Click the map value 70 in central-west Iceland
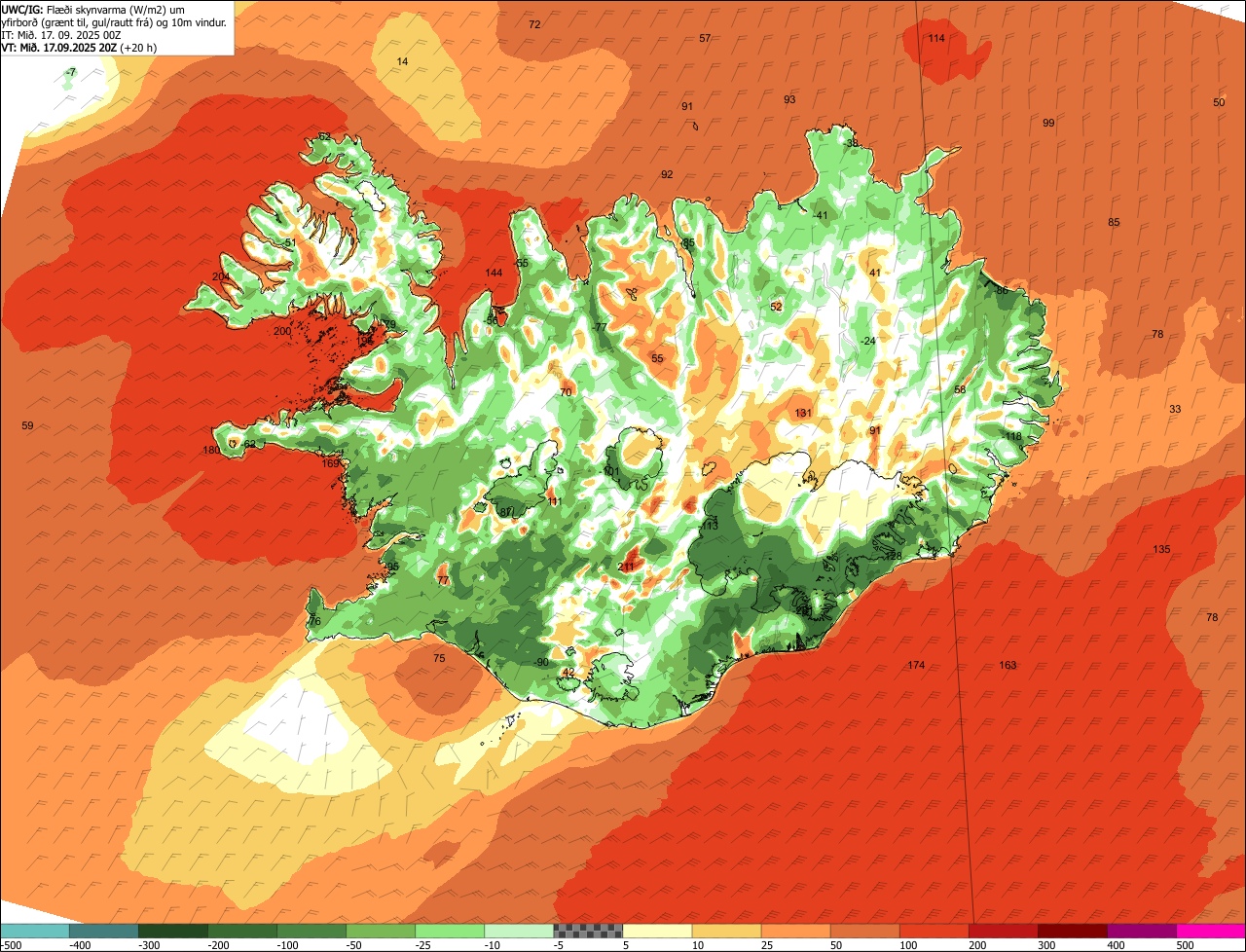1246x952 pixels. pos(566,392)
